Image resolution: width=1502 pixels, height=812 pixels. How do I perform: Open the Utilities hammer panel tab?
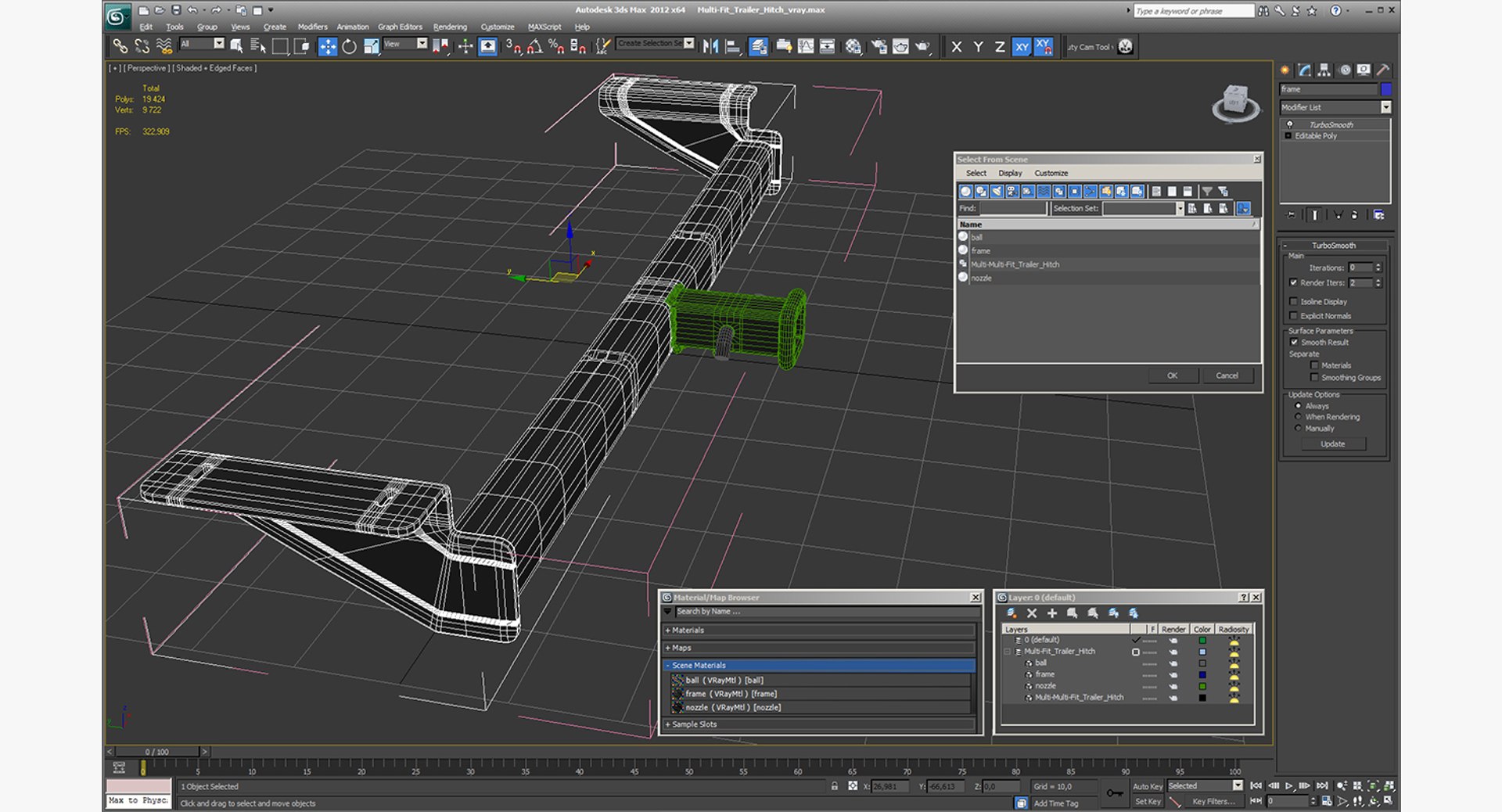tap(1382, 70)
